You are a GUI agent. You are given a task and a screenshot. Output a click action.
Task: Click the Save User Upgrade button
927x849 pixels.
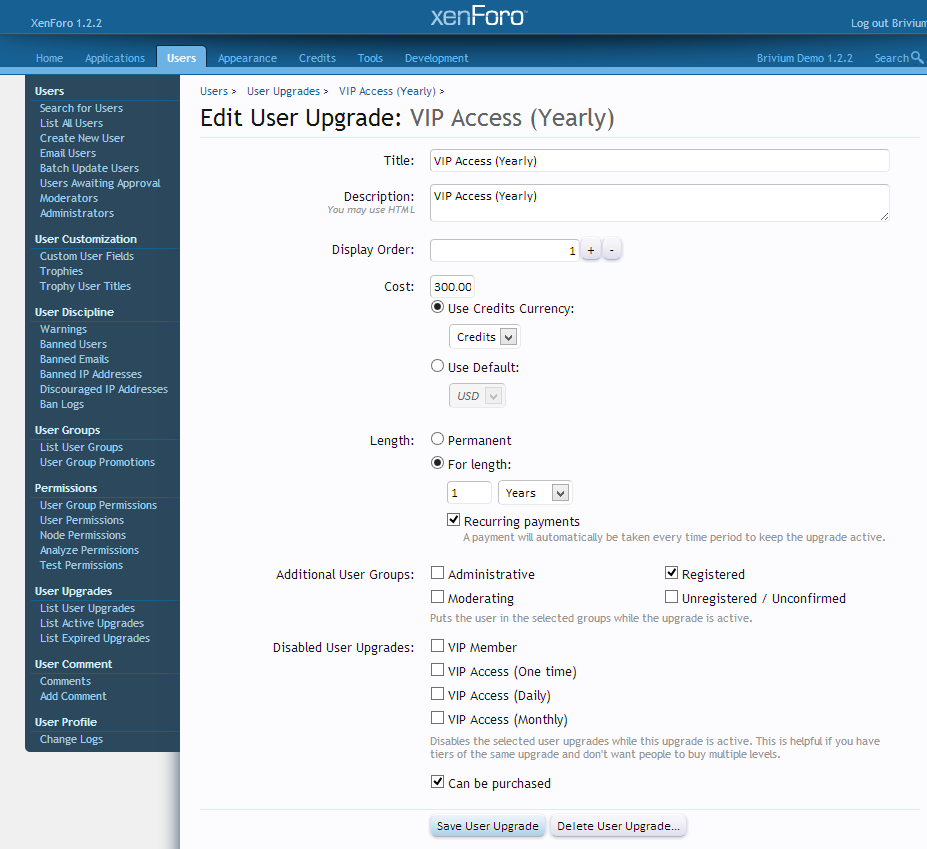tap(488, 826)
